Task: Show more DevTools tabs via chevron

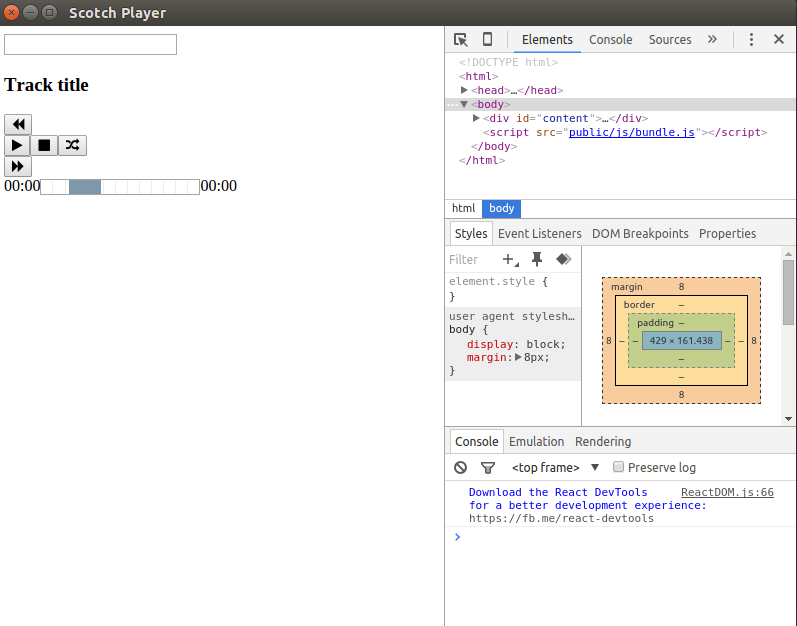Action: pyautogui.click(x=712, y=39)
